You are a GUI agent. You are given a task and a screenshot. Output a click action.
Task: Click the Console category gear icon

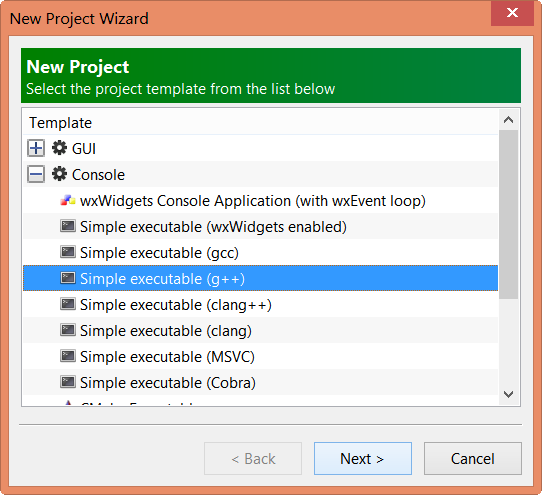[59, 174]
